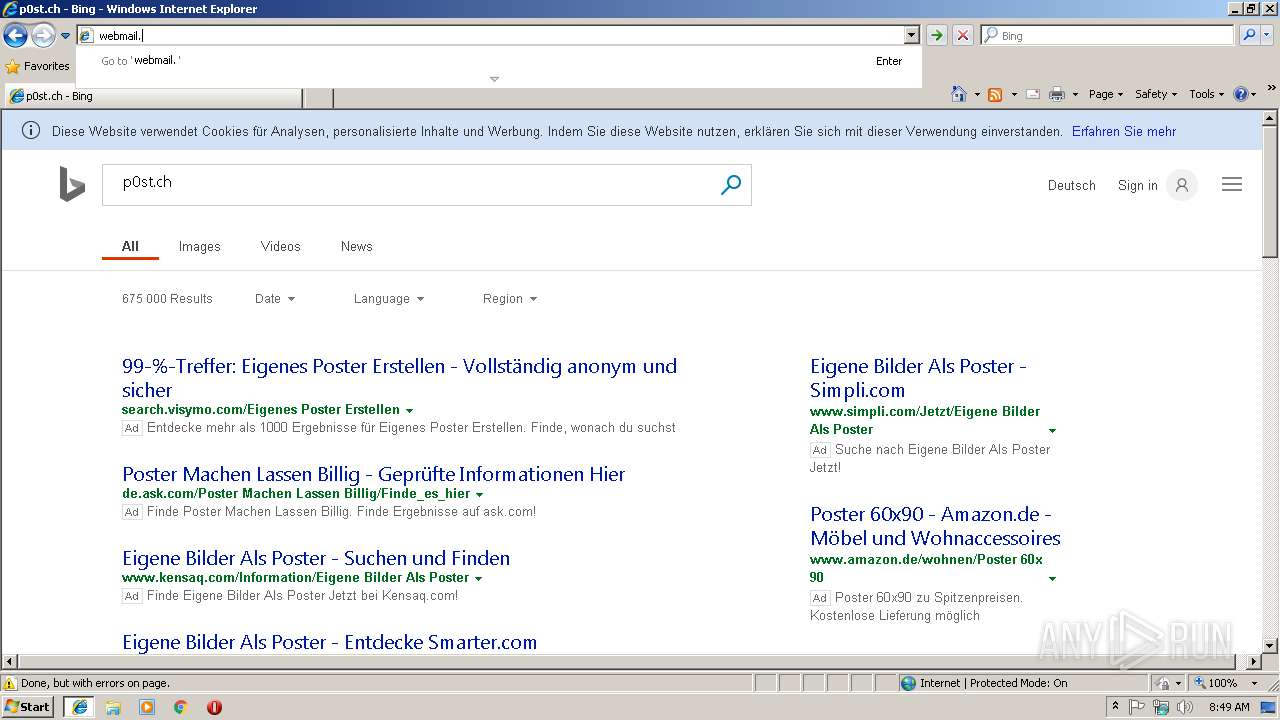
Task: Click the browser Back button
Action: [x=15, y=36]
